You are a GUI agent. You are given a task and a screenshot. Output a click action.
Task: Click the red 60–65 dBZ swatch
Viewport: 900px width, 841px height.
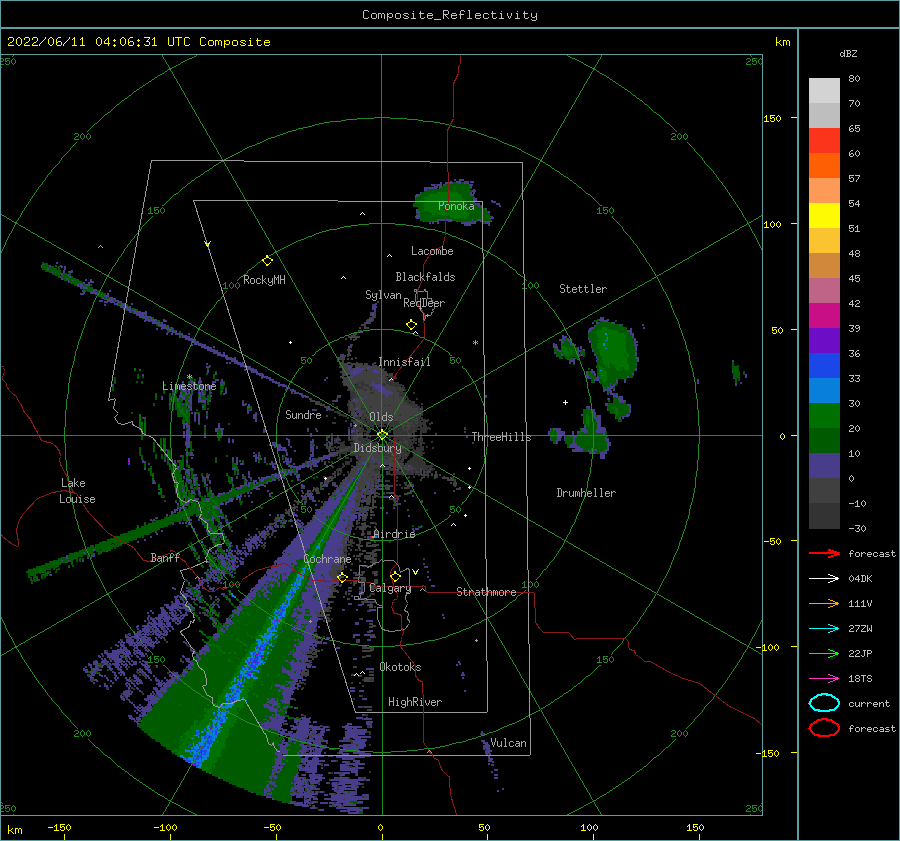click(x=824, y=141)
